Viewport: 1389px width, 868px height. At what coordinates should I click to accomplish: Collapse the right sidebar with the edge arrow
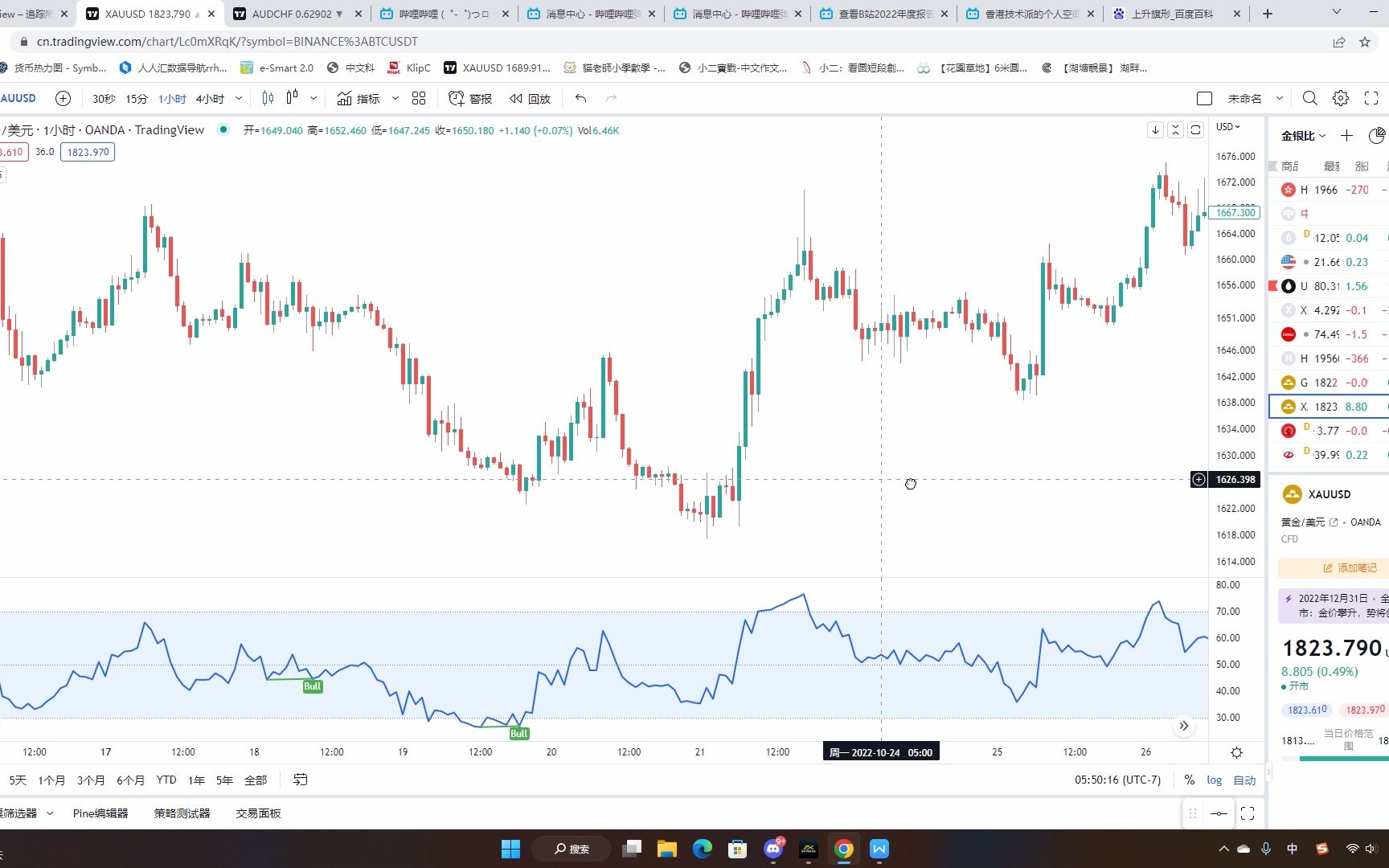(1269, 772)
